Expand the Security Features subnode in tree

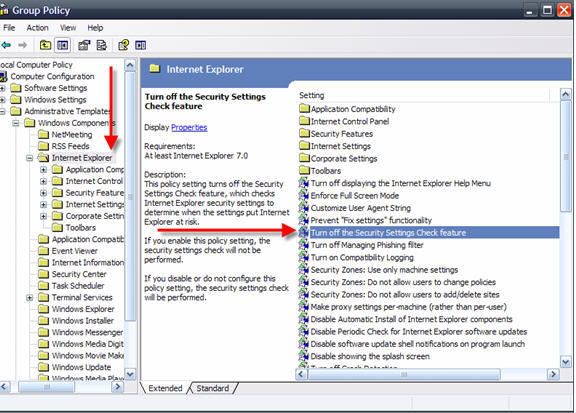pyautogui.click(x=43, y=193)
